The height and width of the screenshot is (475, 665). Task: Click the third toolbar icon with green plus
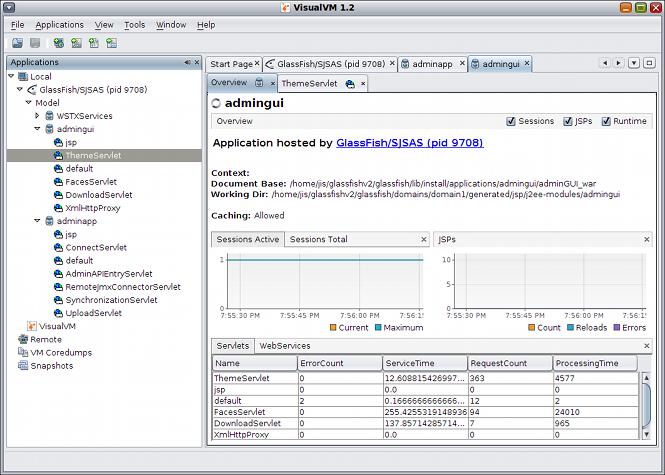click(x=59, y=44)
